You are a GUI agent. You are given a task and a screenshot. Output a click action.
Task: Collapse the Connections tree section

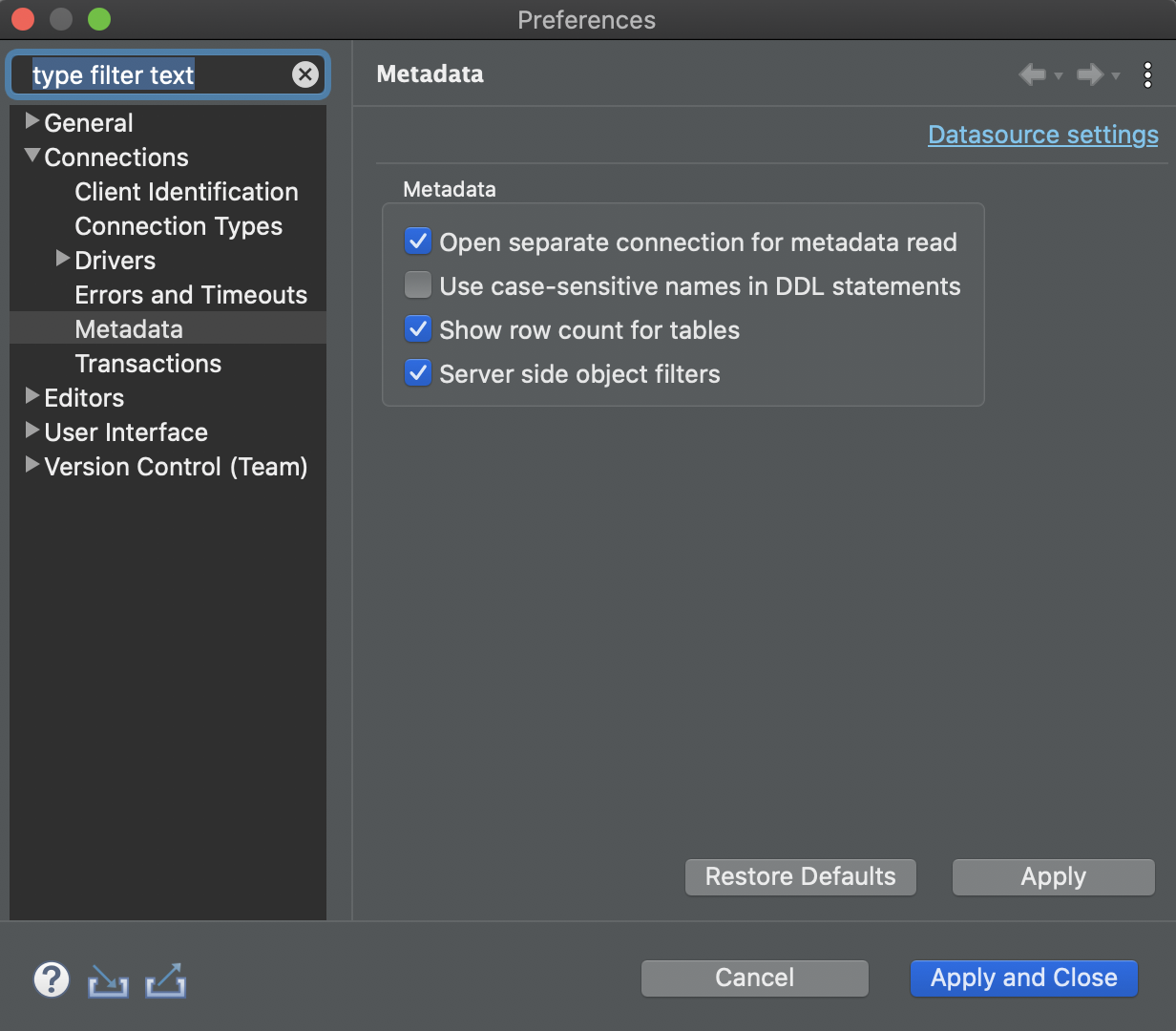coord(31,157)
